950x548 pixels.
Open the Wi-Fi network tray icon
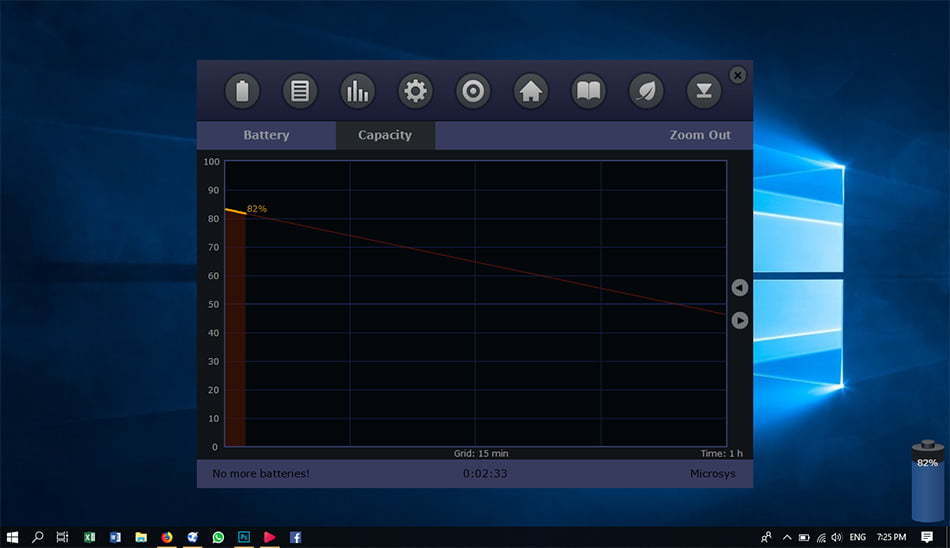[x=821, y=537]
